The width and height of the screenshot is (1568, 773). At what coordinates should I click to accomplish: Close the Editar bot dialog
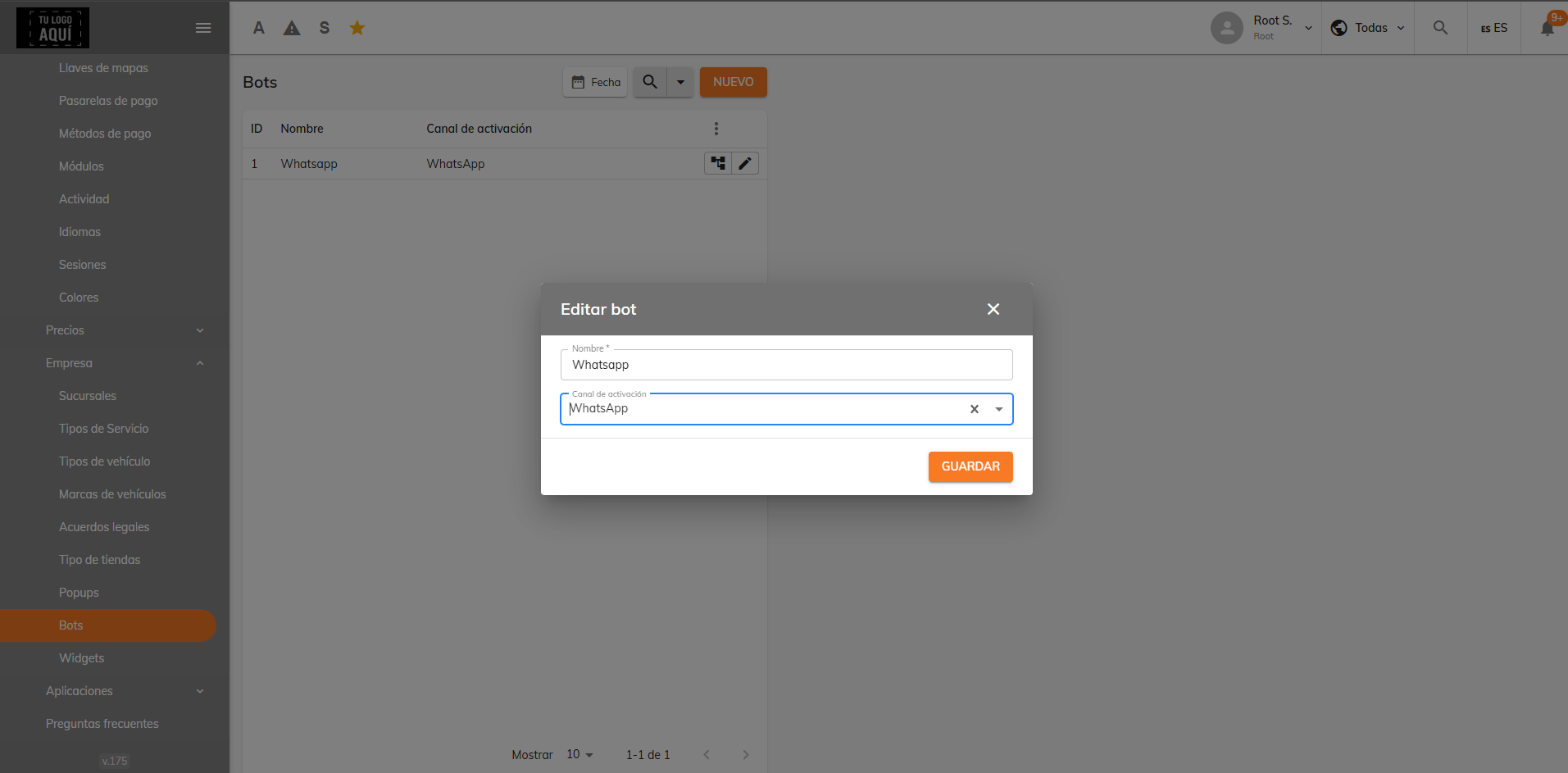[x=993, y=309]
